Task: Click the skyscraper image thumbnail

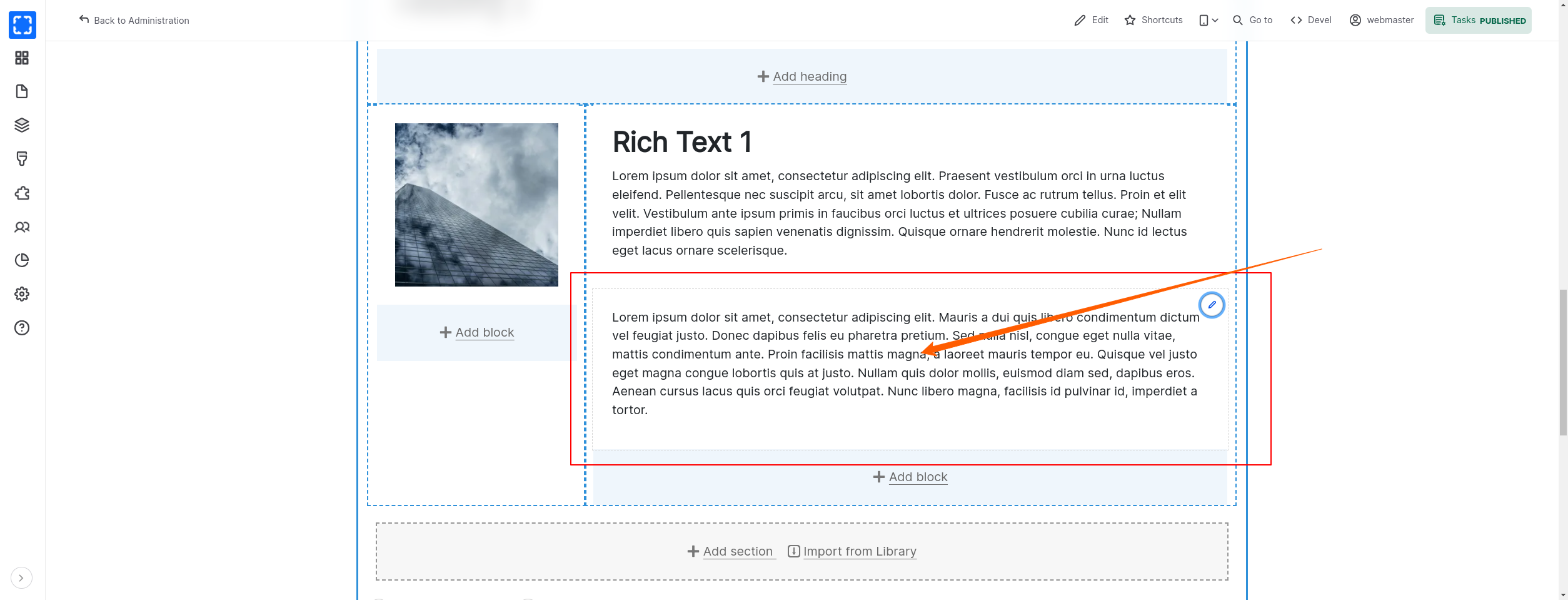Action: (476, 205)
